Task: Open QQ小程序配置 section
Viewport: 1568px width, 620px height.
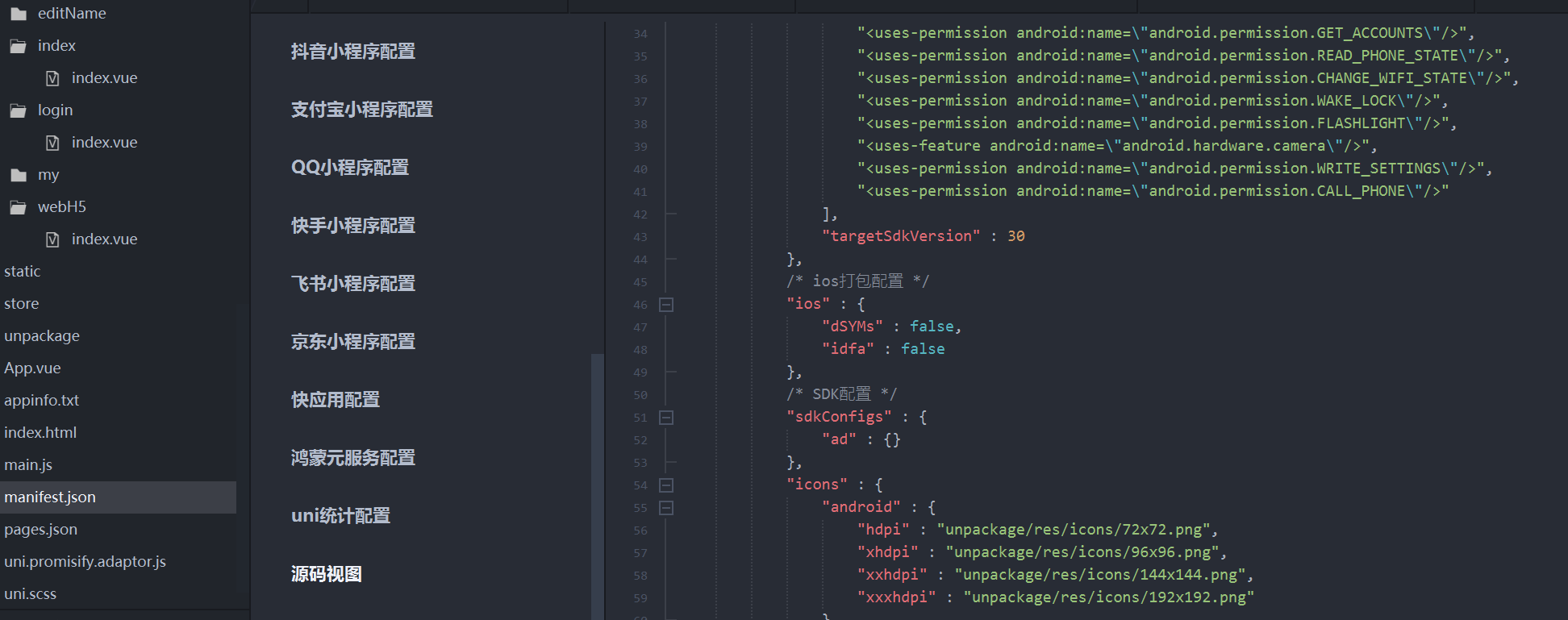Action: [x=350, y=168]
